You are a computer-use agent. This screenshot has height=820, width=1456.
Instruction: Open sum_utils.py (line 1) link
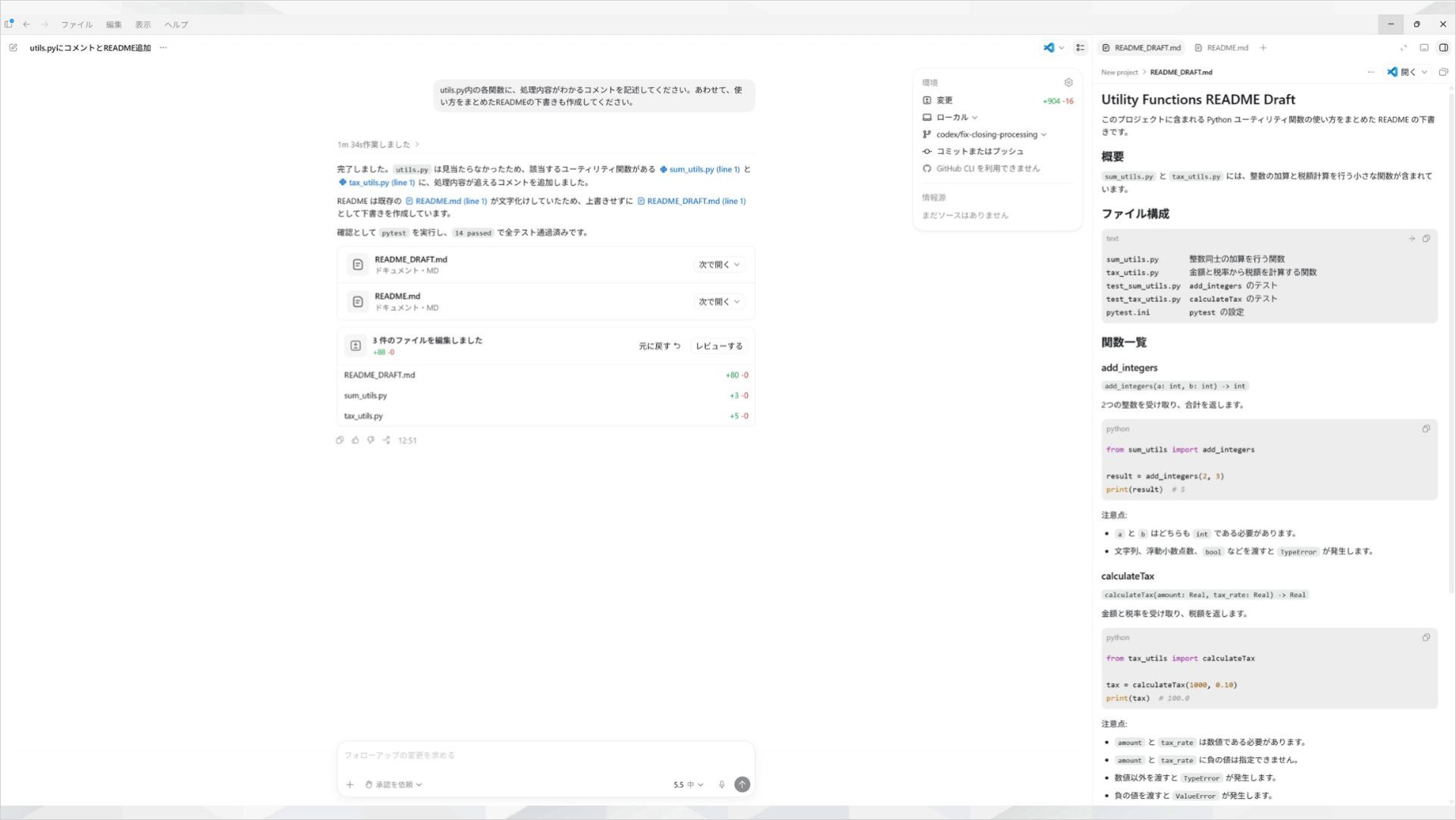pos(699,169)
